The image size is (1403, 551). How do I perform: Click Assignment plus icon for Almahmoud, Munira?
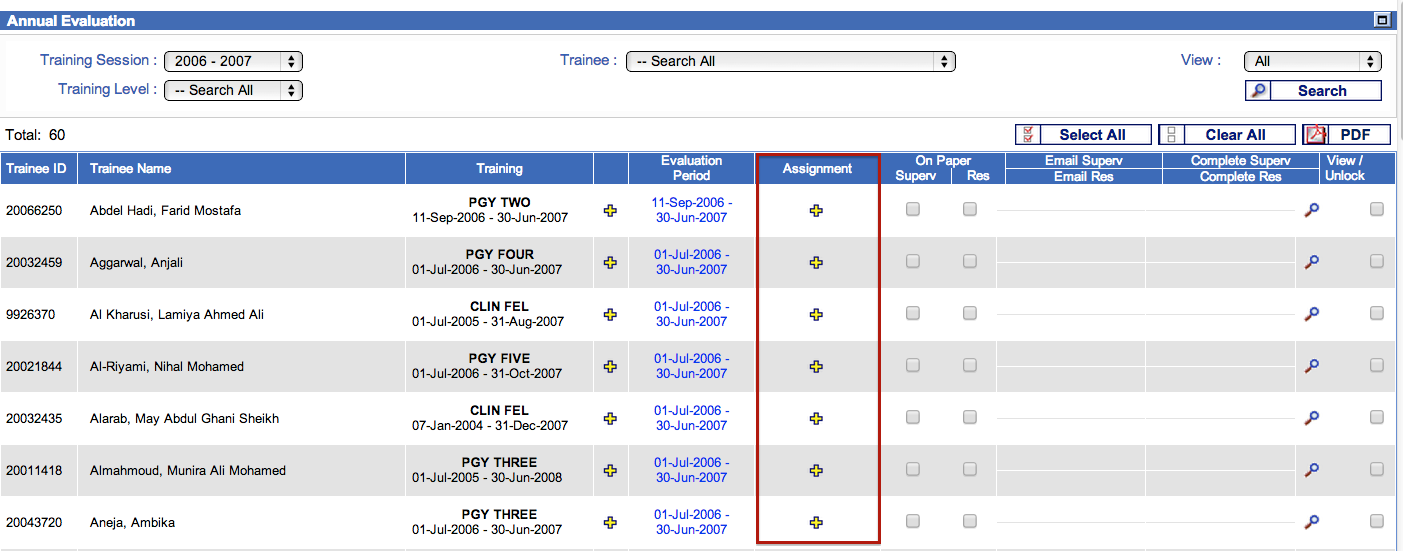[816, 470]
